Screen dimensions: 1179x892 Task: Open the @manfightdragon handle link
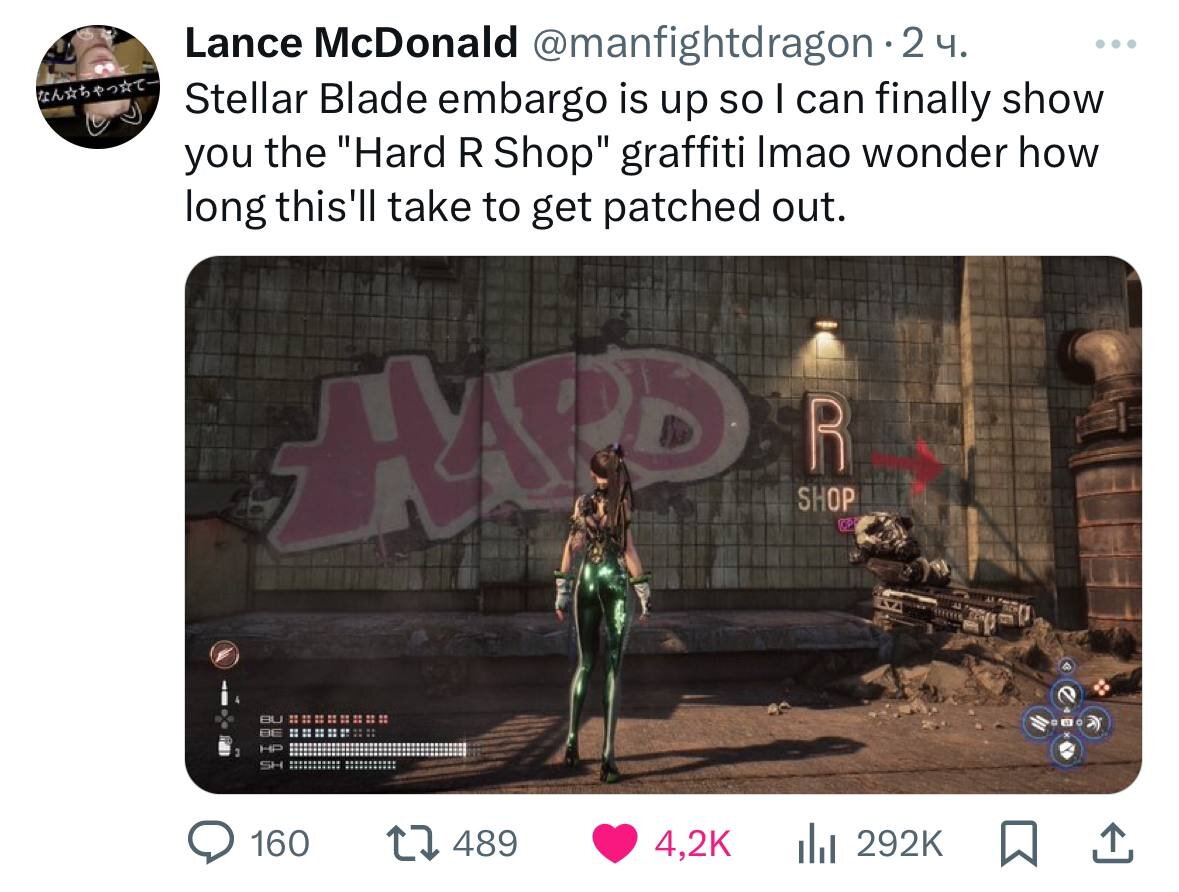coord(703,44)
